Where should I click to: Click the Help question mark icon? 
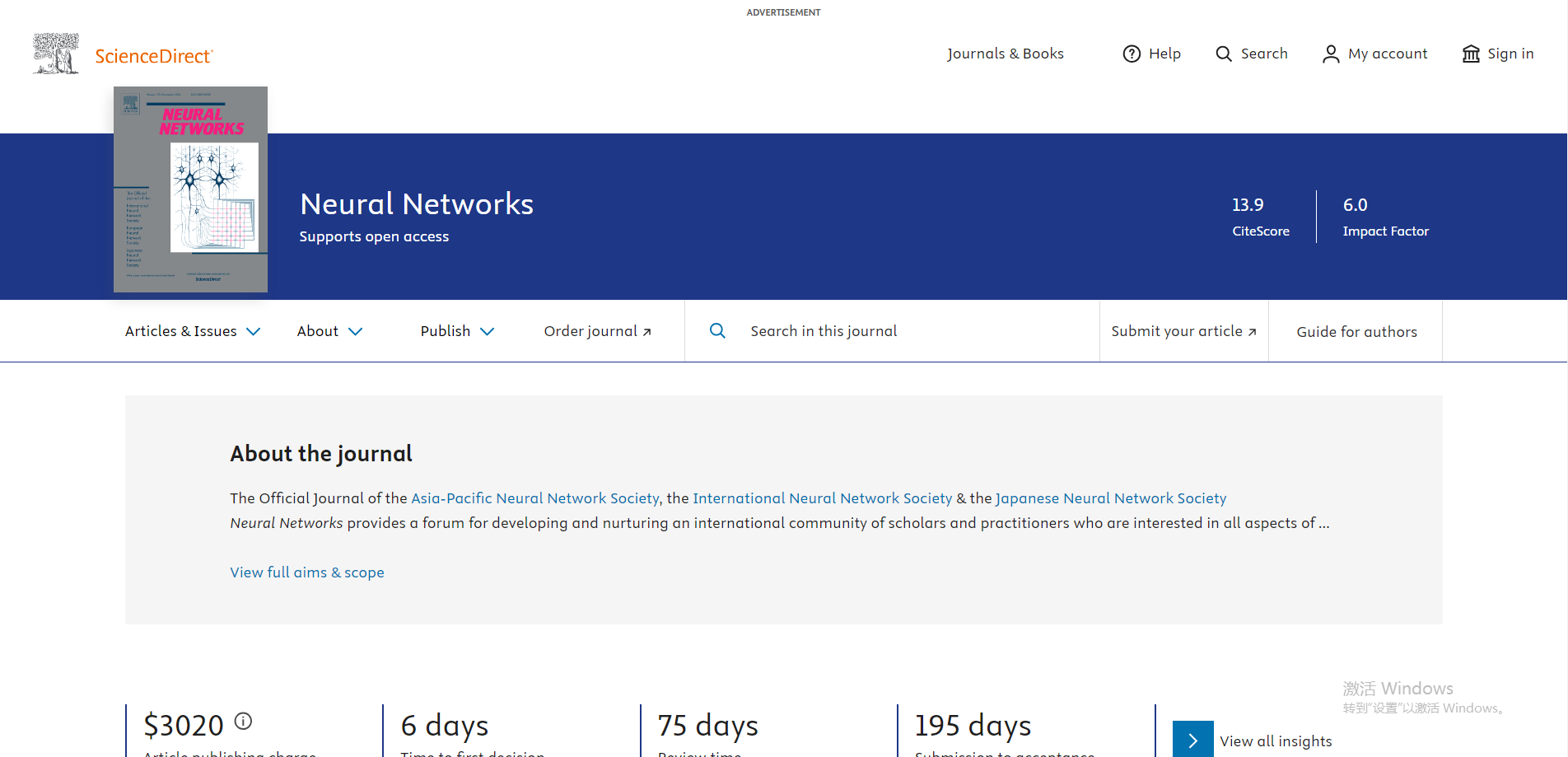click(1132, 54)
